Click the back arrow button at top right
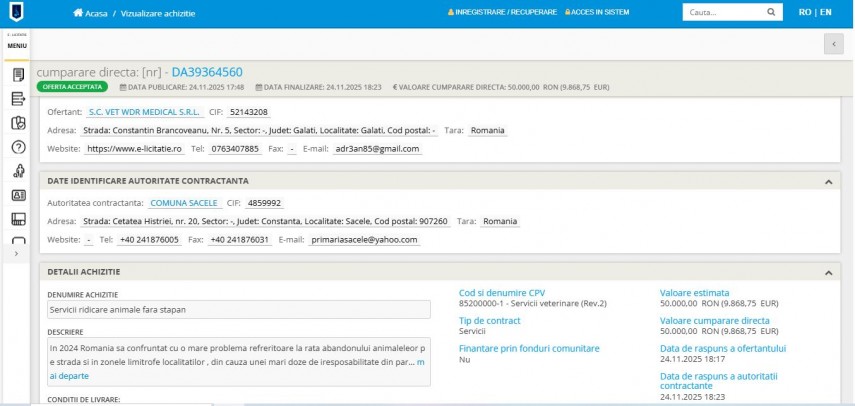The image size is (855, 406). pos(833,44)
